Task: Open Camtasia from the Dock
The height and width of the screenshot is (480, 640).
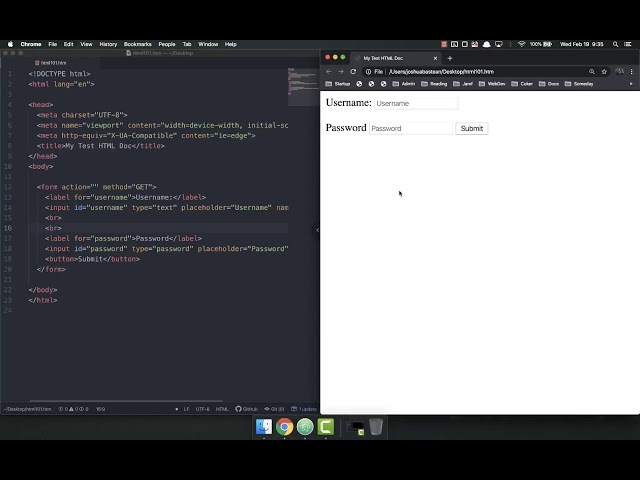Action: pos(326,427)
